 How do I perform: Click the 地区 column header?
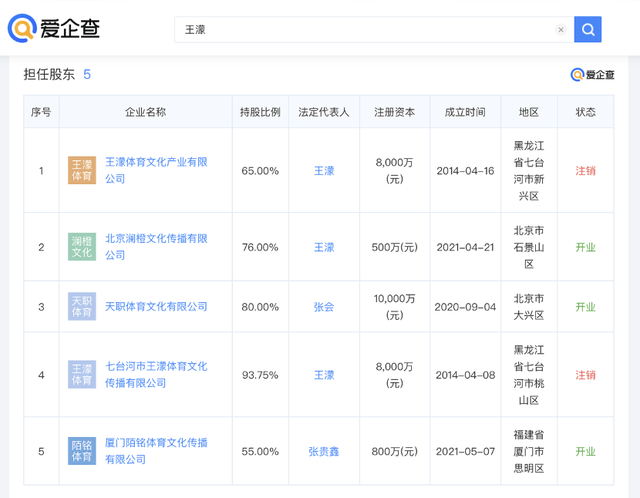click(x=529, y=112)
